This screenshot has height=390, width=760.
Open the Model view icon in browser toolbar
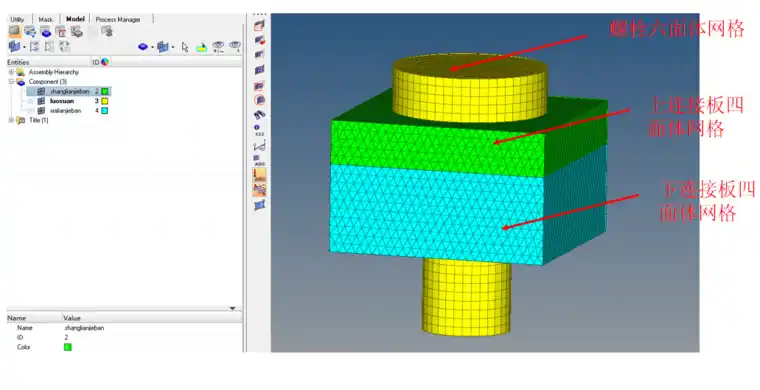click(x=15, y=31)
